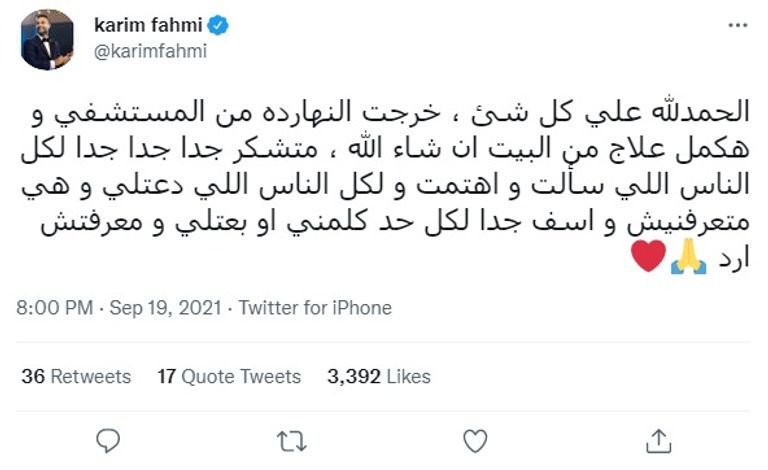Show the 3,392 Likes list
The width and height of the screenshot is (768, 470).
(379, 377)
